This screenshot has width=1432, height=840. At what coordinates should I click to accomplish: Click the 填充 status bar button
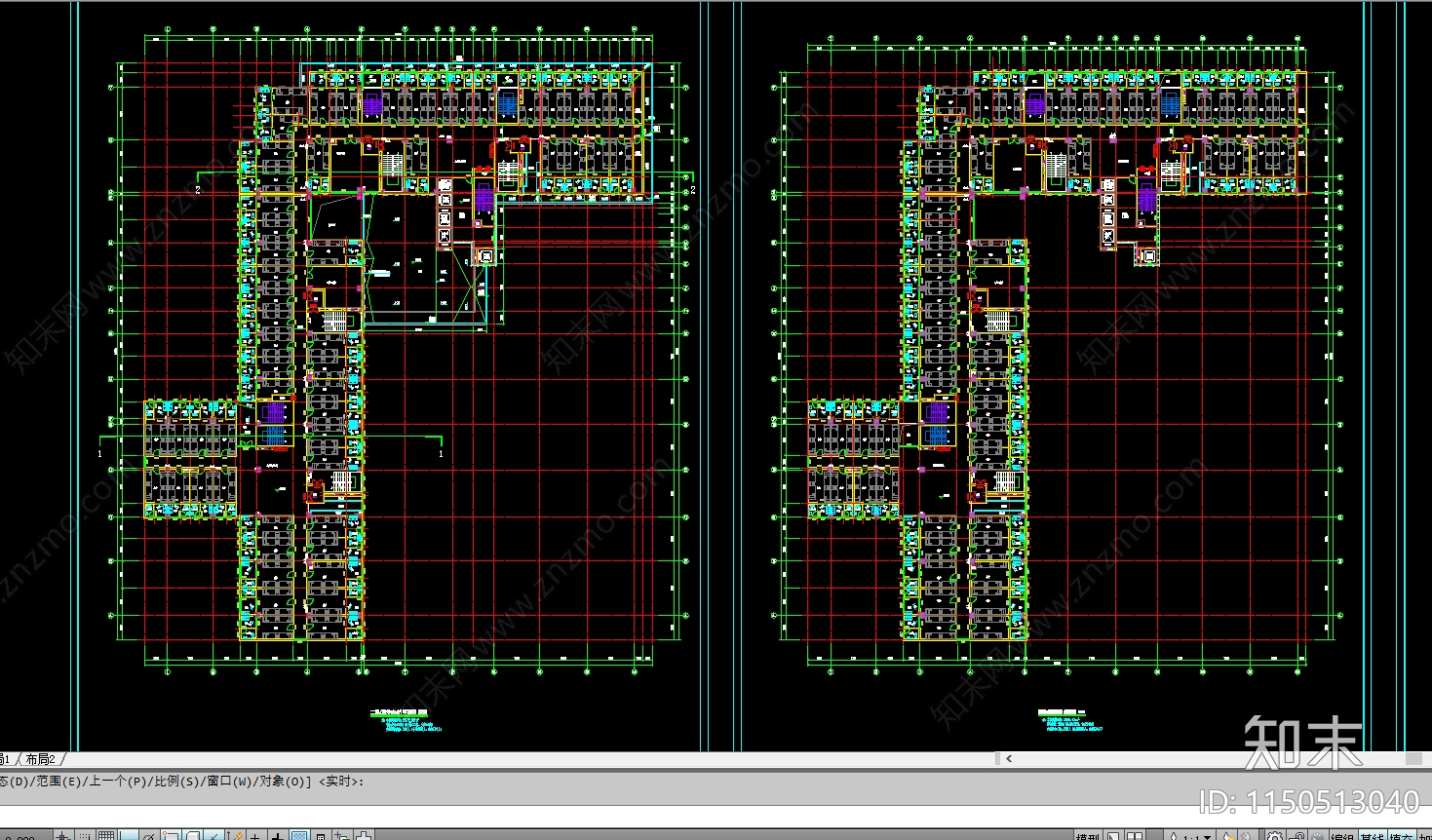tap(1402, 834)
